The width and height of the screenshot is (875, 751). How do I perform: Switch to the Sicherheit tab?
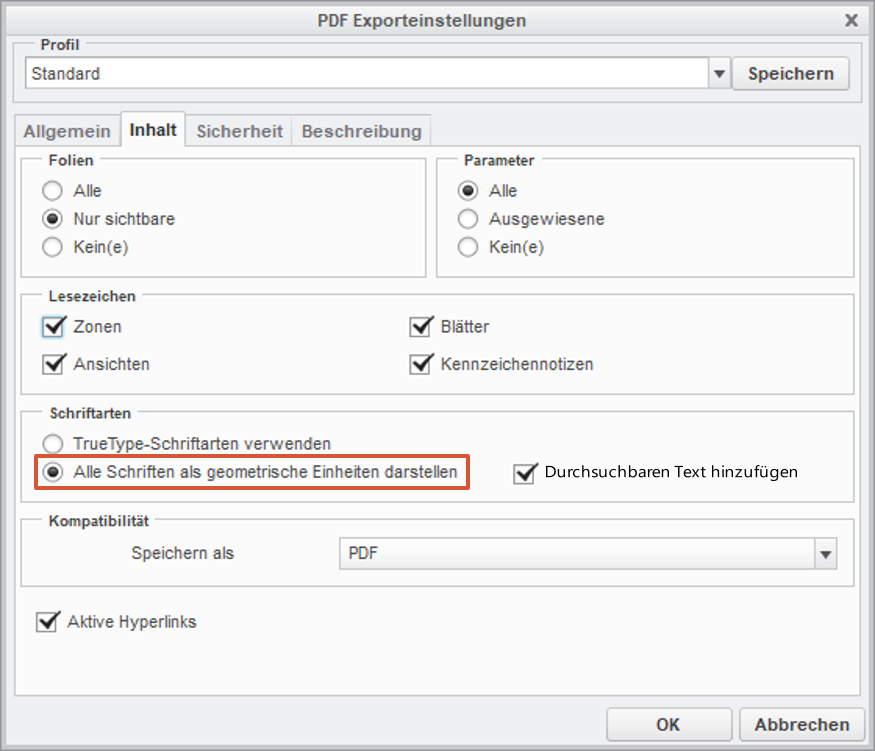coord(240,131)
